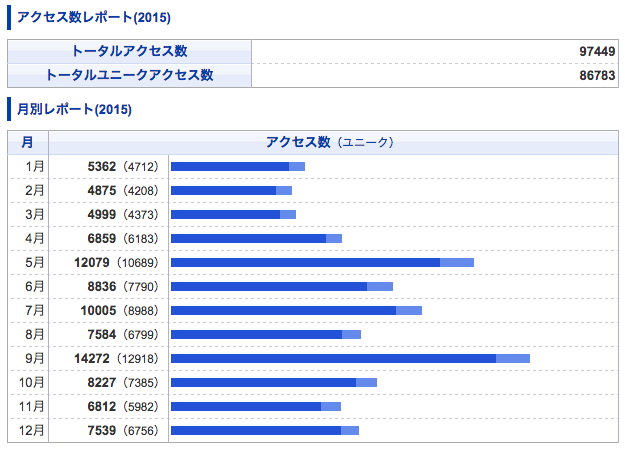
Task: Select the 3月 row label
Action: (34, 215)
